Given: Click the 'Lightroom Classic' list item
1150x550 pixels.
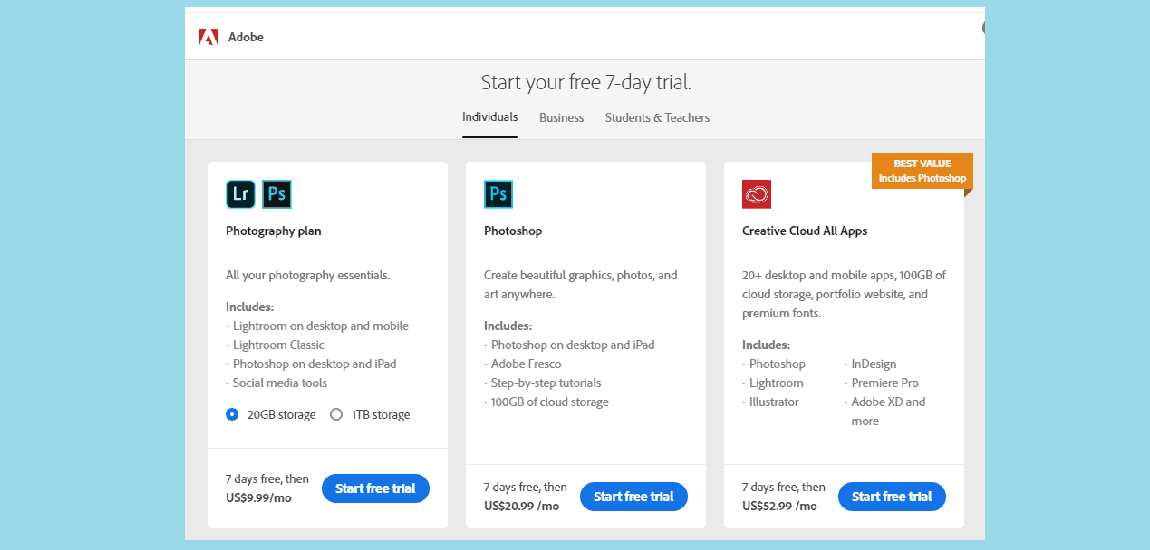Looking at the screenshot, I should [278, 345].
